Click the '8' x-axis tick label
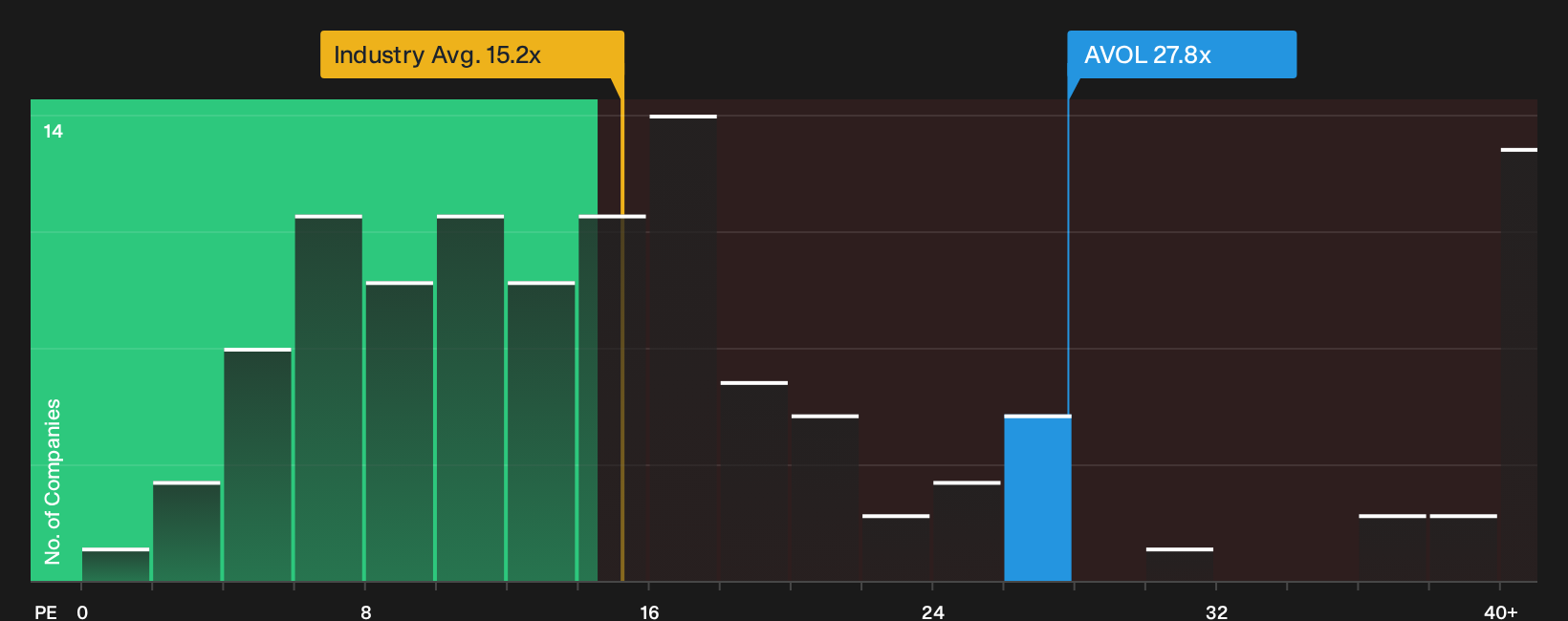 [366, 611]
